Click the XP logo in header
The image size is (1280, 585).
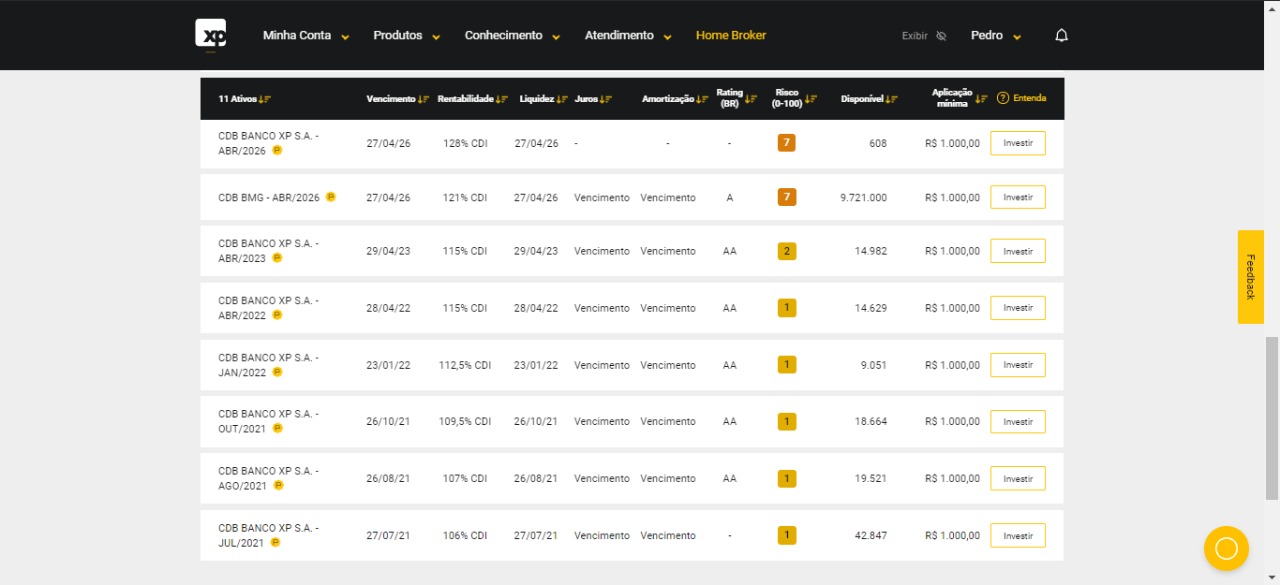[210, 34]
